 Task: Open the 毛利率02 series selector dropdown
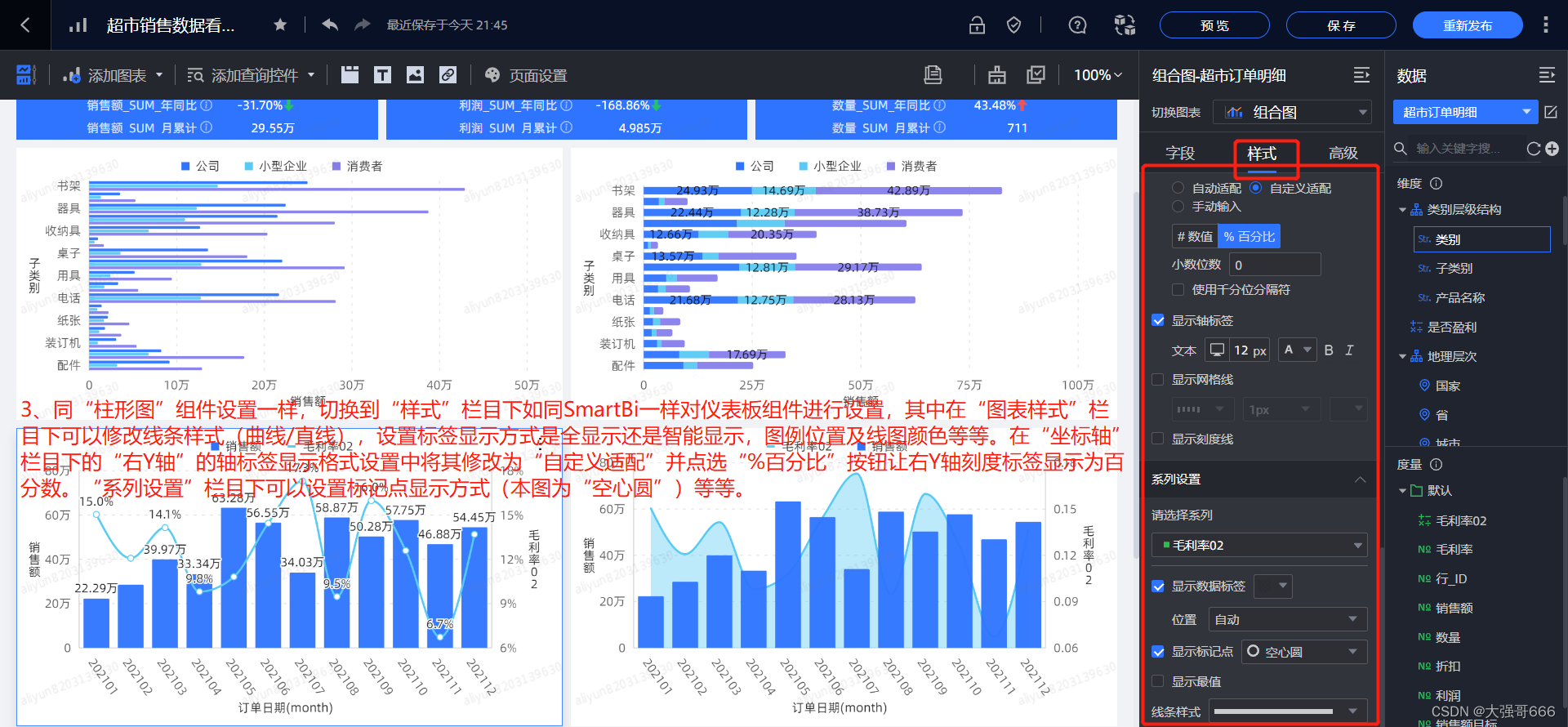pyautogui.click(x=1259, y=545)
